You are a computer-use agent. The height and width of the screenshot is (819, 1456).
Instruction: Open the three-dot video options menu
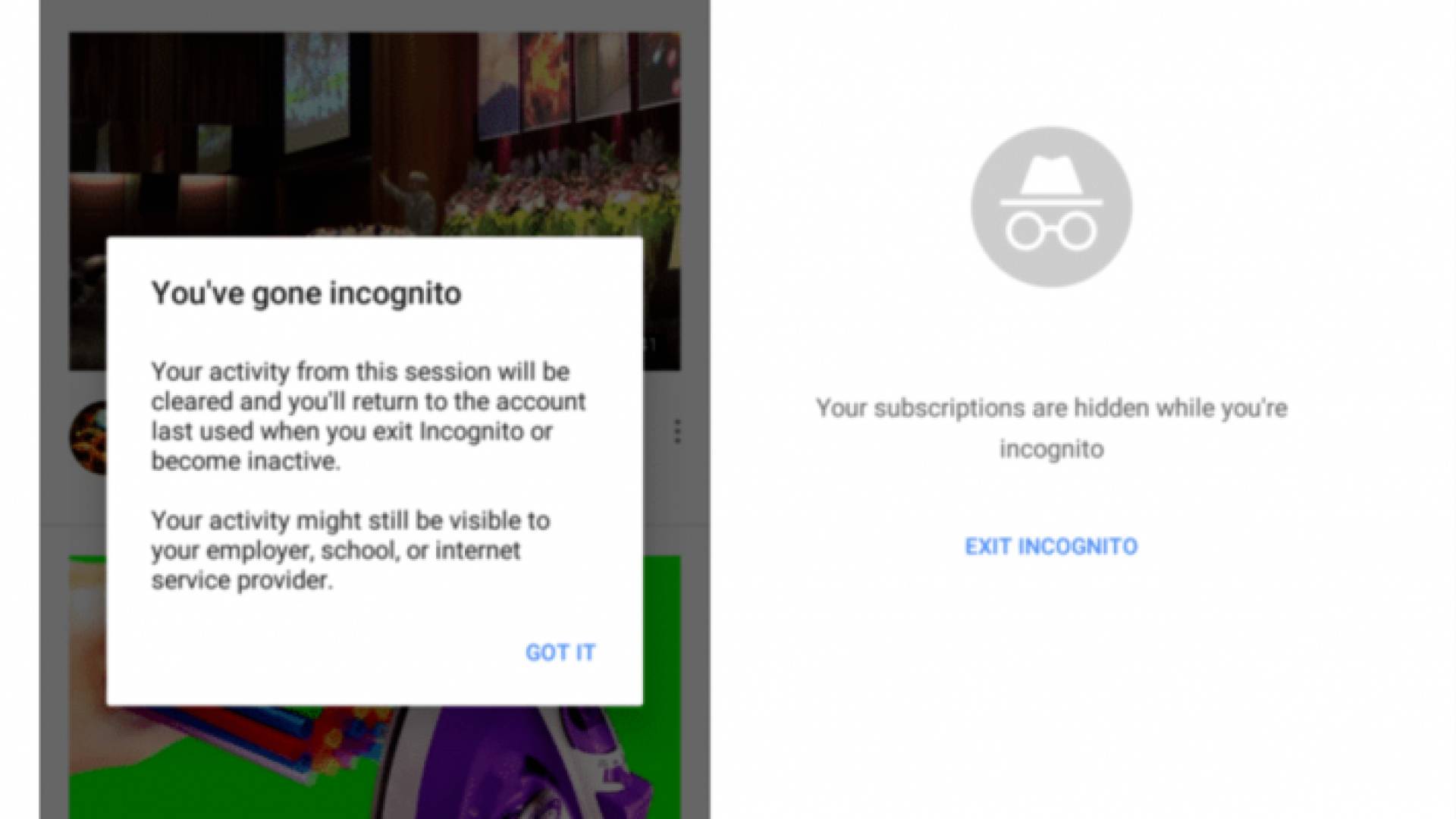[x=677, y=431]
